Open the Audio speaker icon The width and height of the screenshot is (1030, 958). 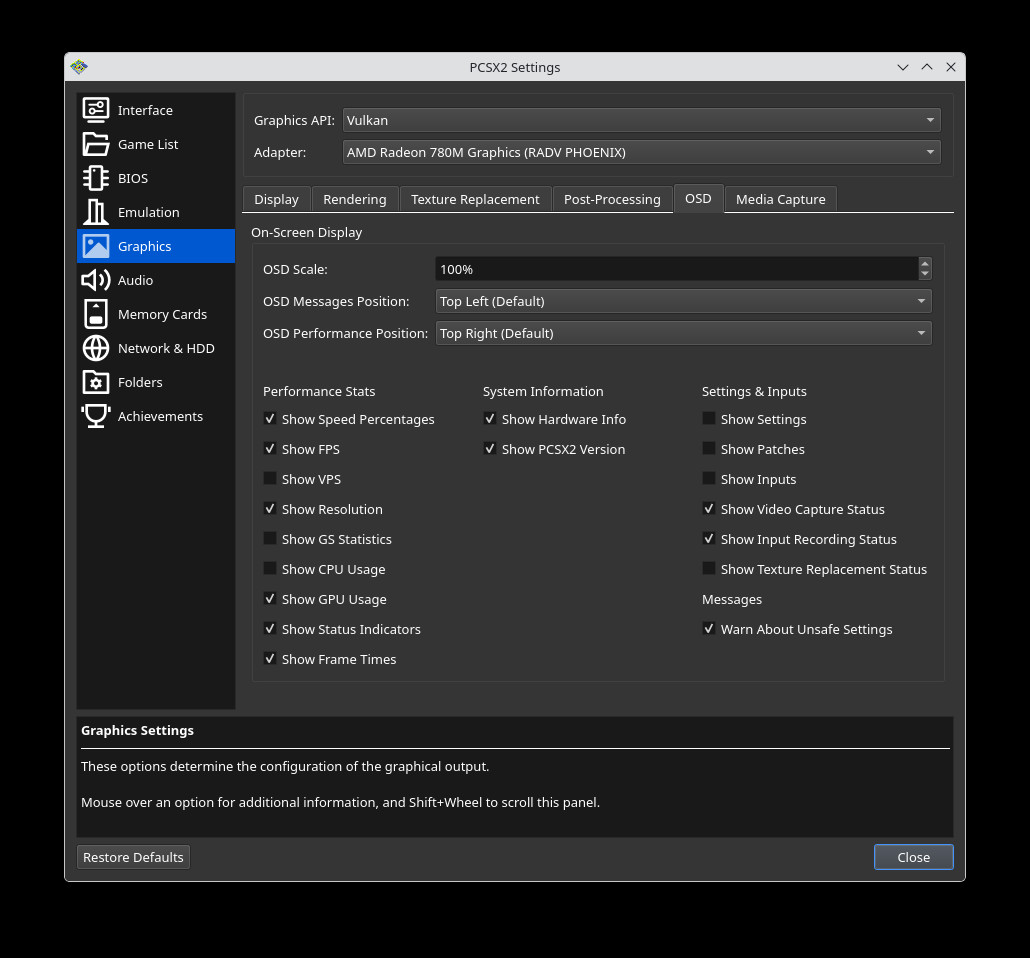point(96,281)
